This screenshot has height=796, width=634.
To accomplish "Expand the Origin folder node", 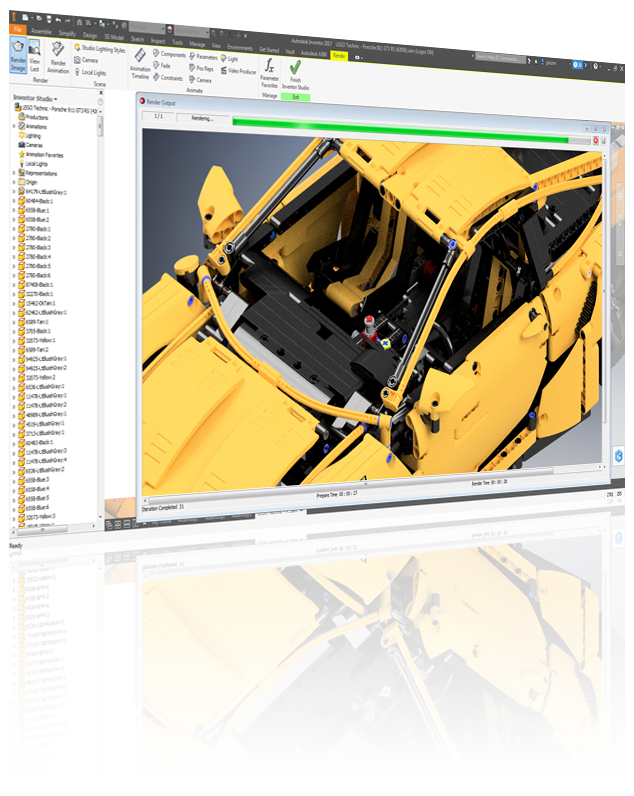I will (13, 181).
